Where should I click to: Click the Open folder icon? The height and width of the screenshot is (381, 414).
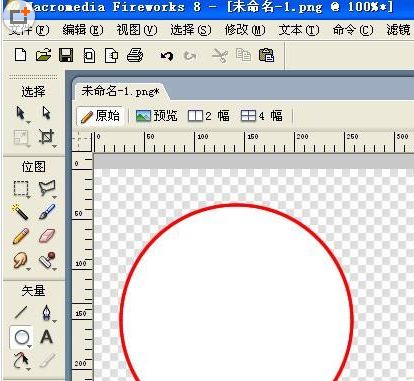43,55
